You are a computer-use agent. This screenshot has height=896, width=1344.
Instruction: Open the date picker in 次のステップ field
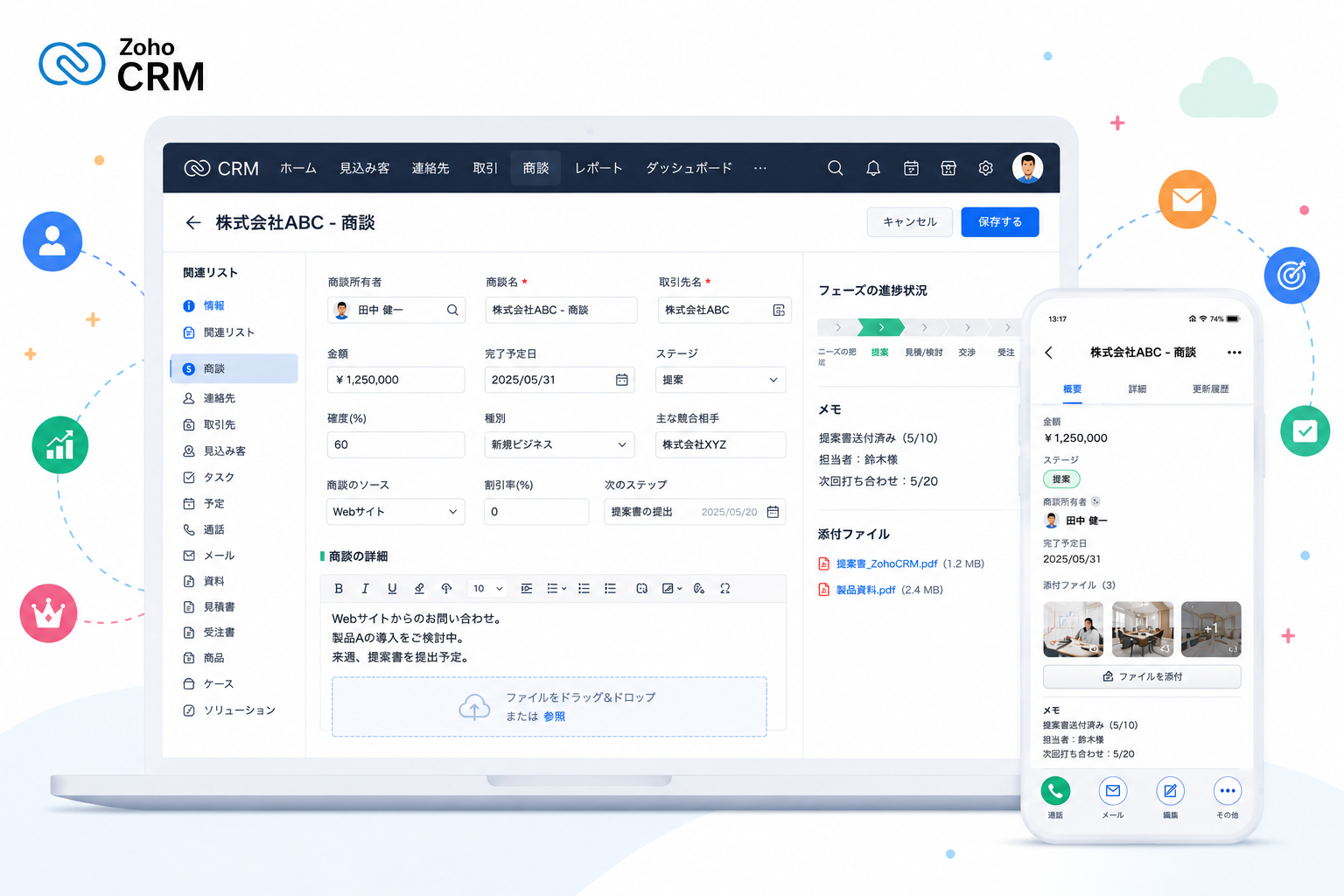click(x=773, y=512)
